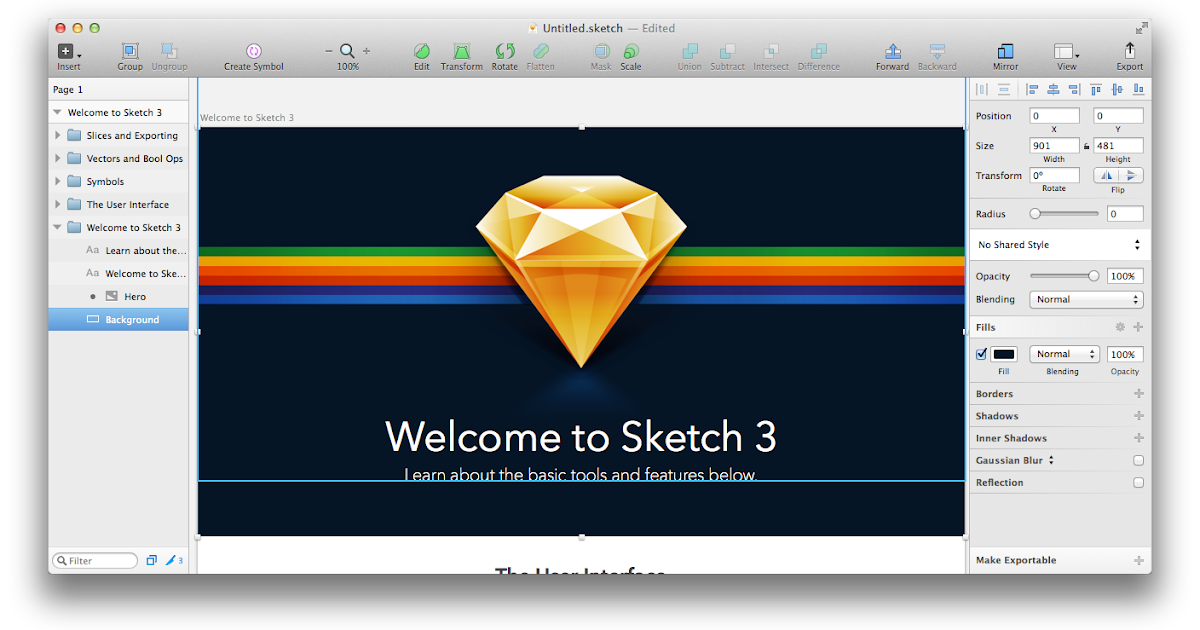Select the Scale tool

[631, 50]
